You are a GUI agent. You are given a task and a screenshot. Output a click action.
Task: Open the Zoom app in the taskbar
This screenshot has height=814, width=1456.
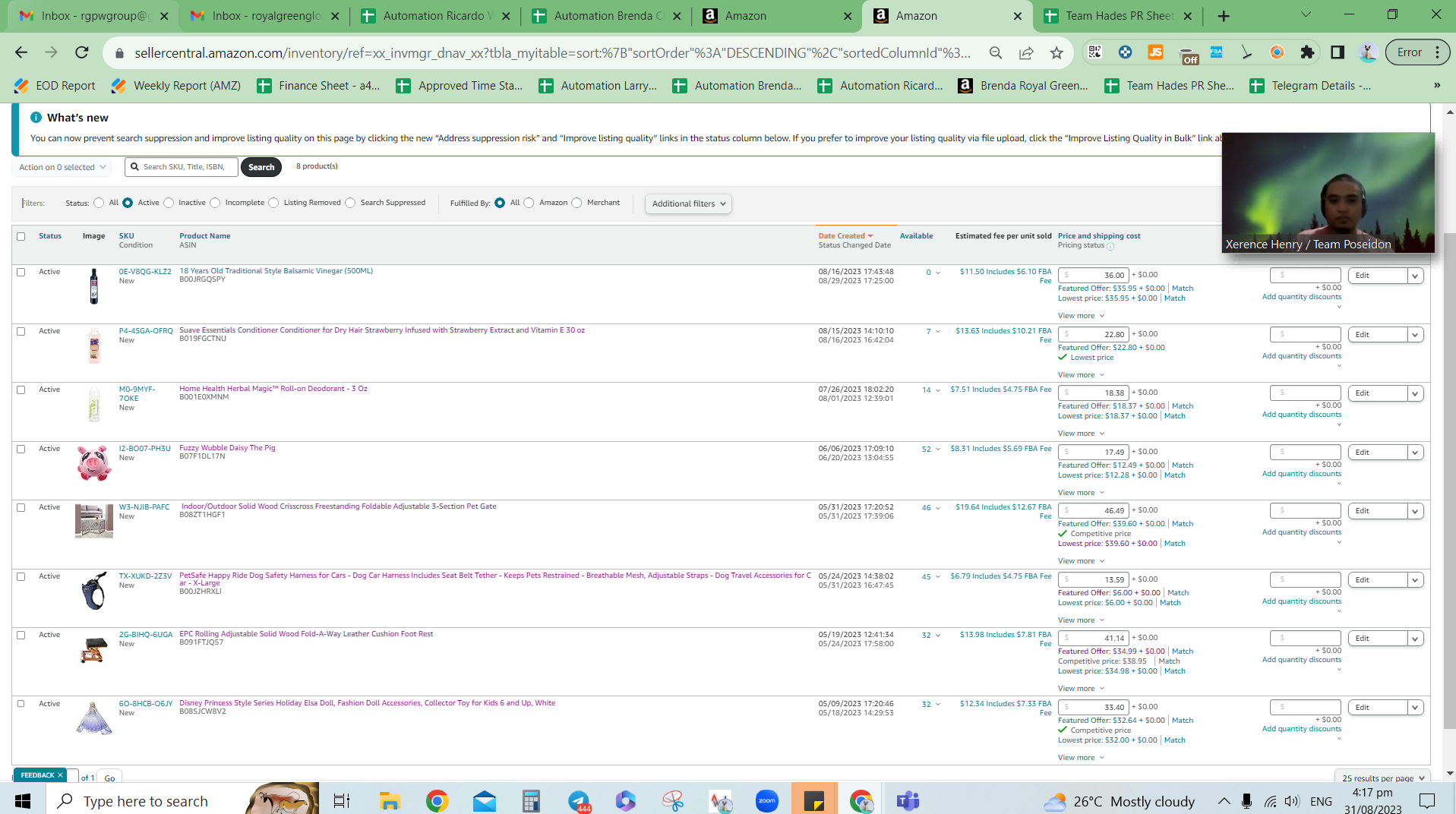(x=767, y=800)
